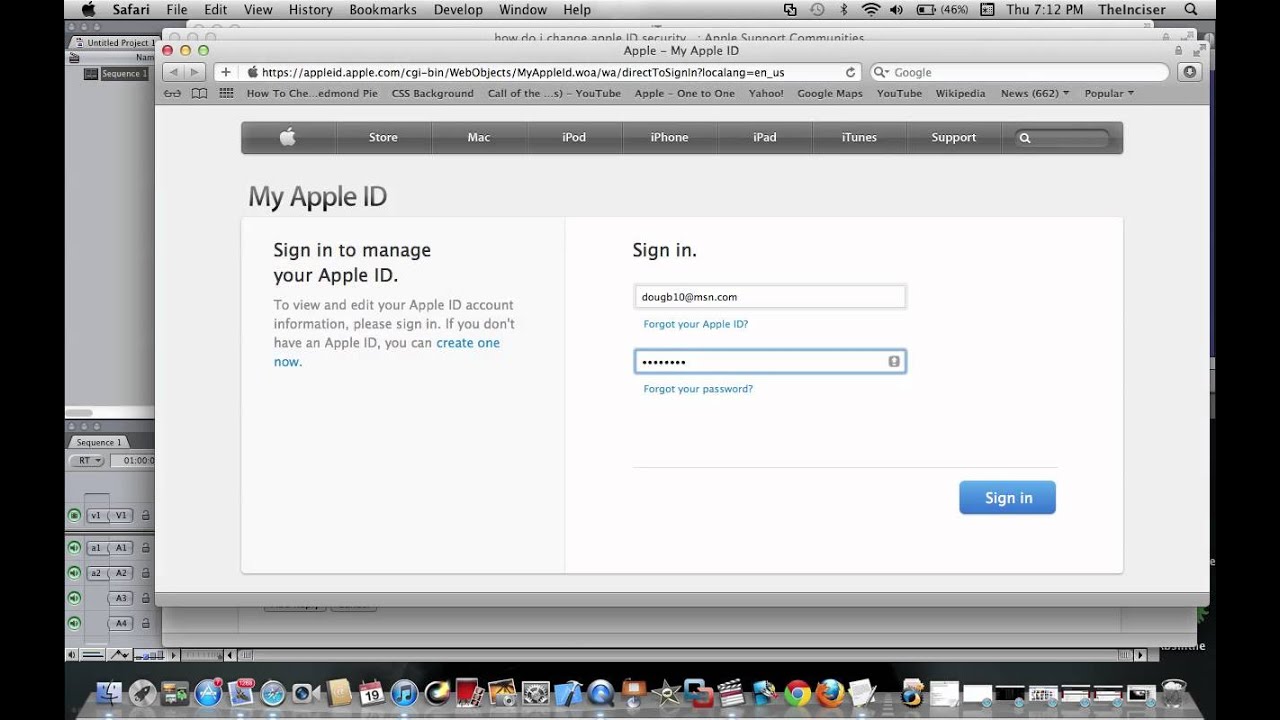1280x720 pixels.
Task: Open the Google Maps bookmark
Action: click(x=830, y=93)
